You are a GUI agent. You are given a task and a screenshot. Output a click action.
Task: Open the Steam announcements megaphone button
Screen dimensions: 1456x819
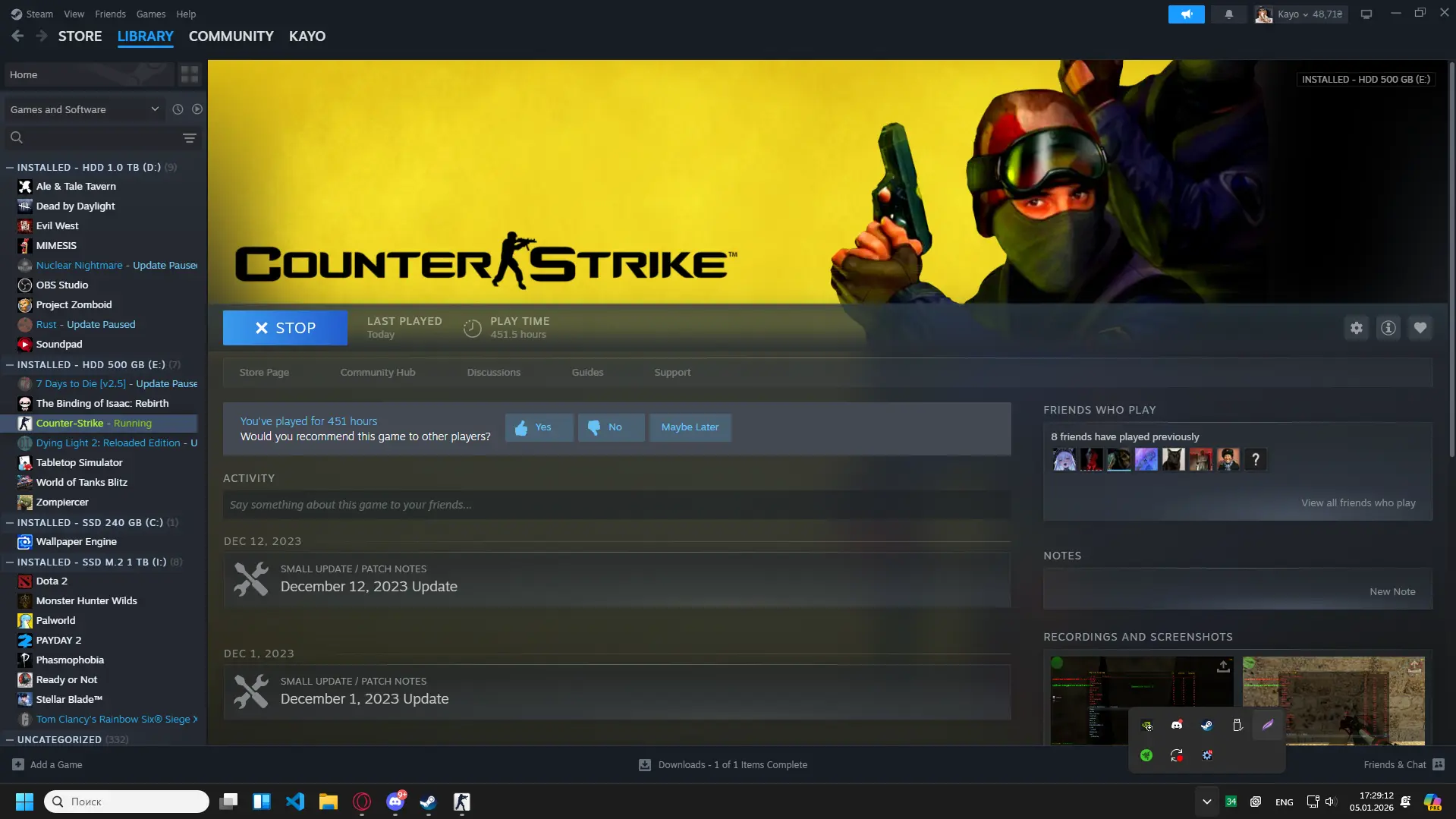click(x=1186, y=14)
